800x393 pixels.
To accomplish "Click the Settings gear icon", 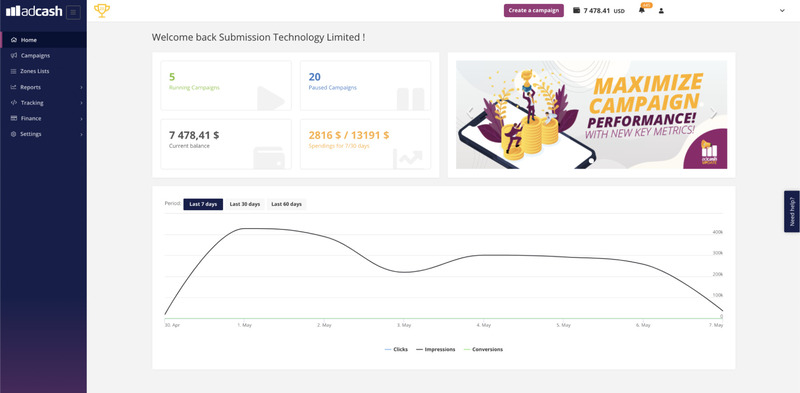I will (14, 134).
